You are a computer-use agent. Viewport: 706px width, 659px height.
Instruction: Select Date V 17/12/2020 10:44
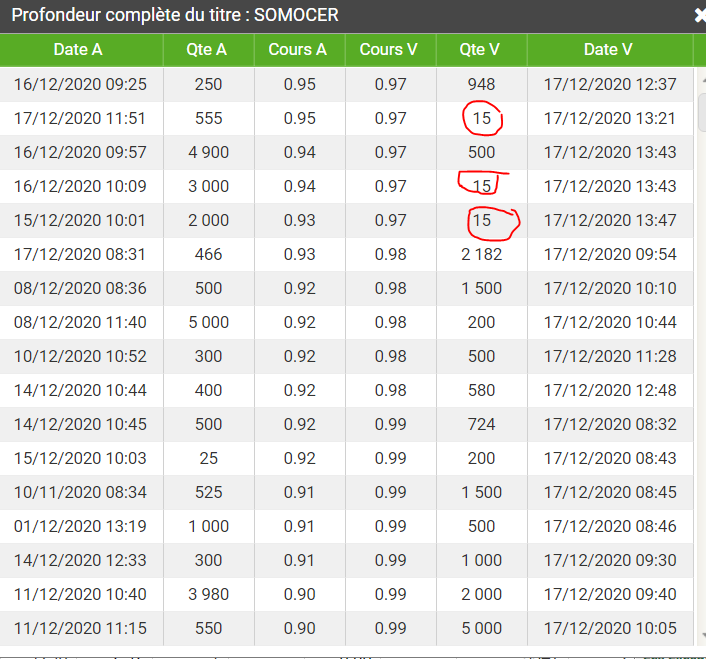(610, 322)
